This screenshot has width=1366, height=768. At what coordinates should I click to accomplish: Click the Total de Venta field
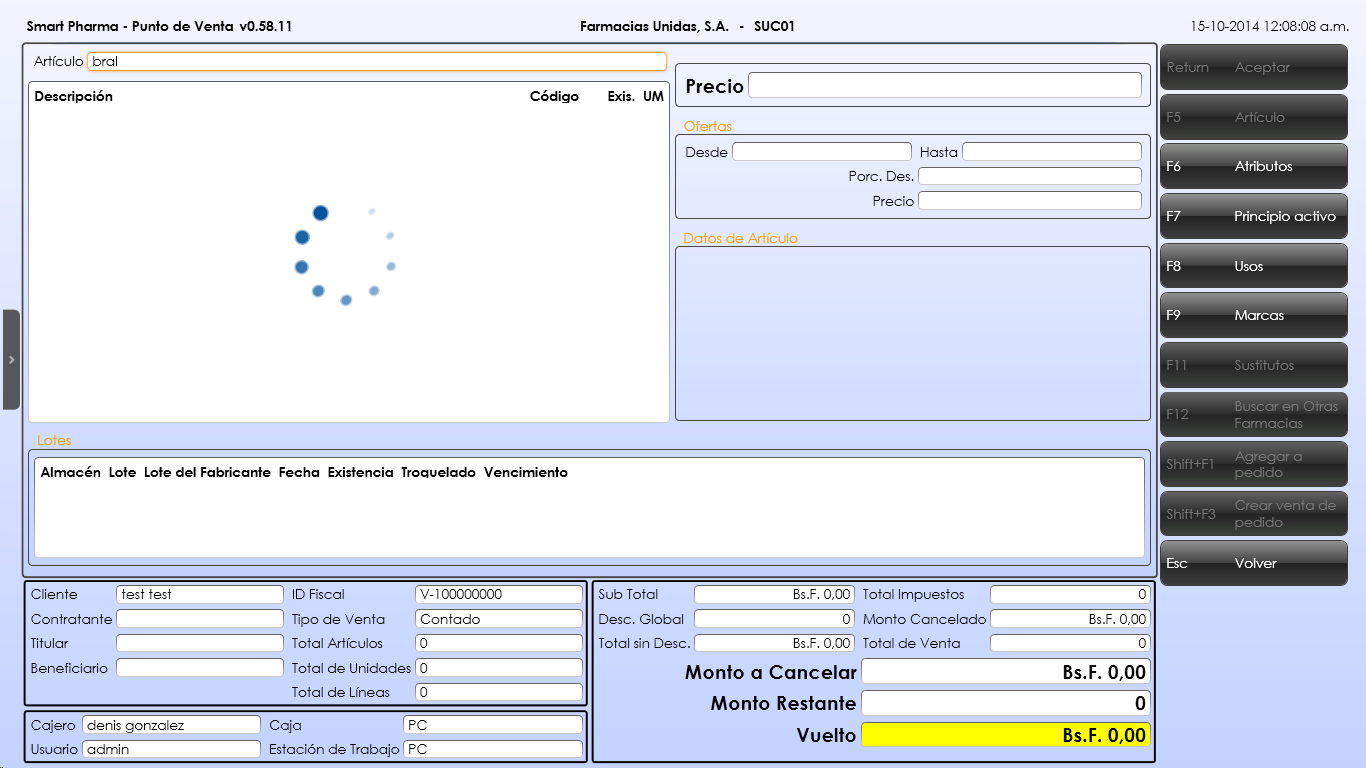(1070, 643)
